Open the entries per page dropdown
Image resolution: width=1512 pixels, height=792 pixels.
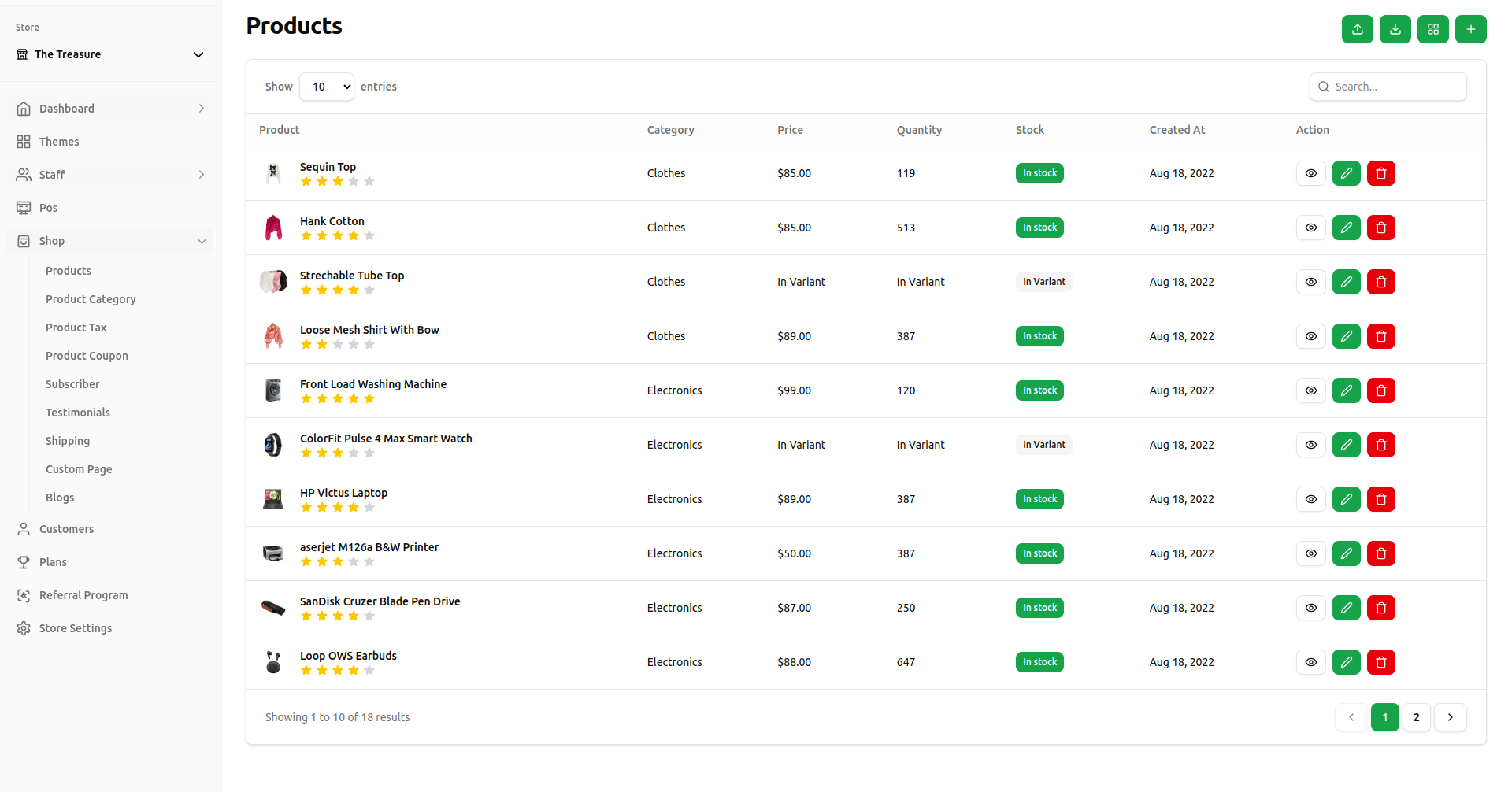[327, 87]
